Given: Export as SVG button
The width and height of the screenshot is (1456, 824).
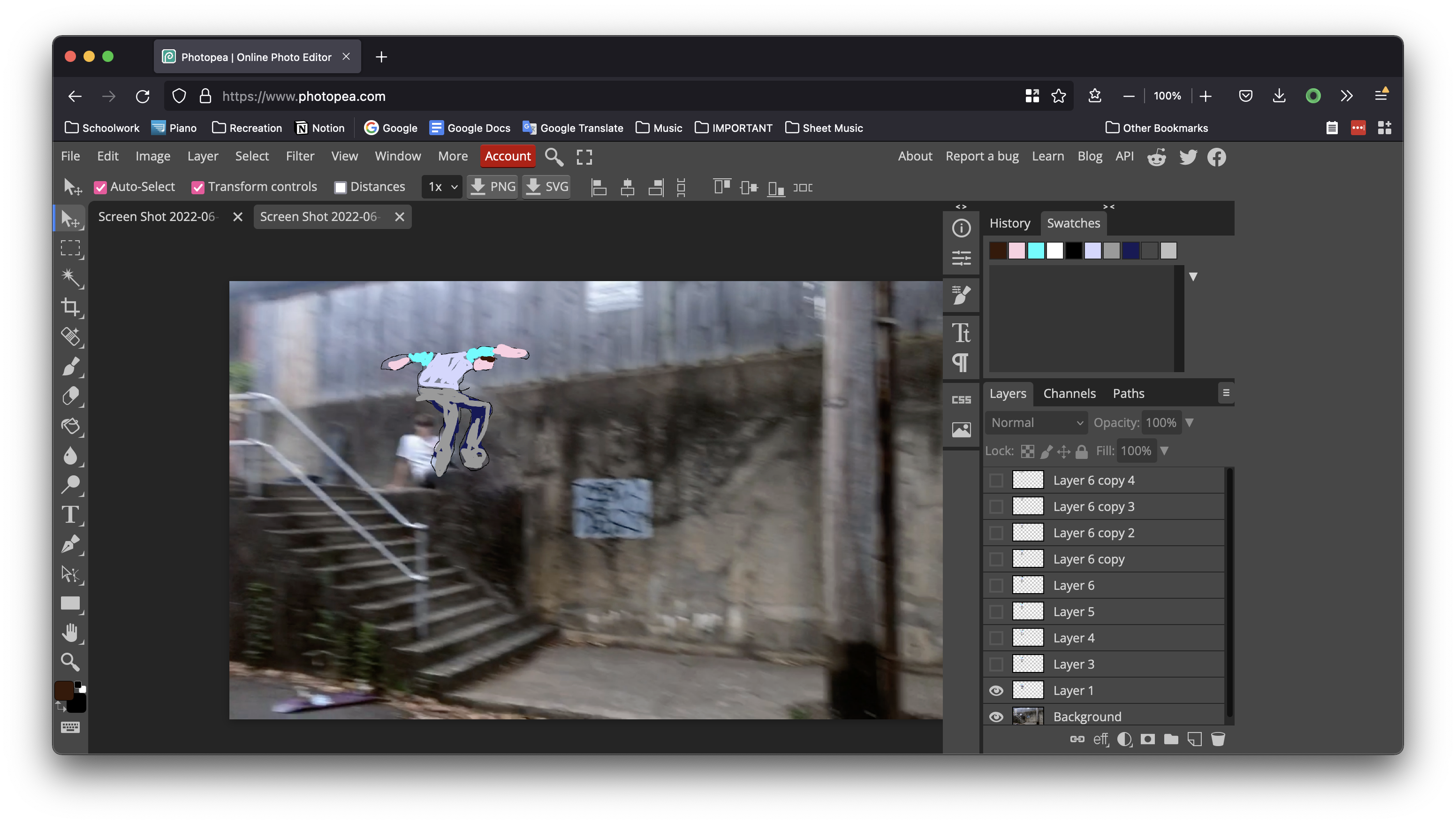Looking at the screenshot, I should [546, 187].
